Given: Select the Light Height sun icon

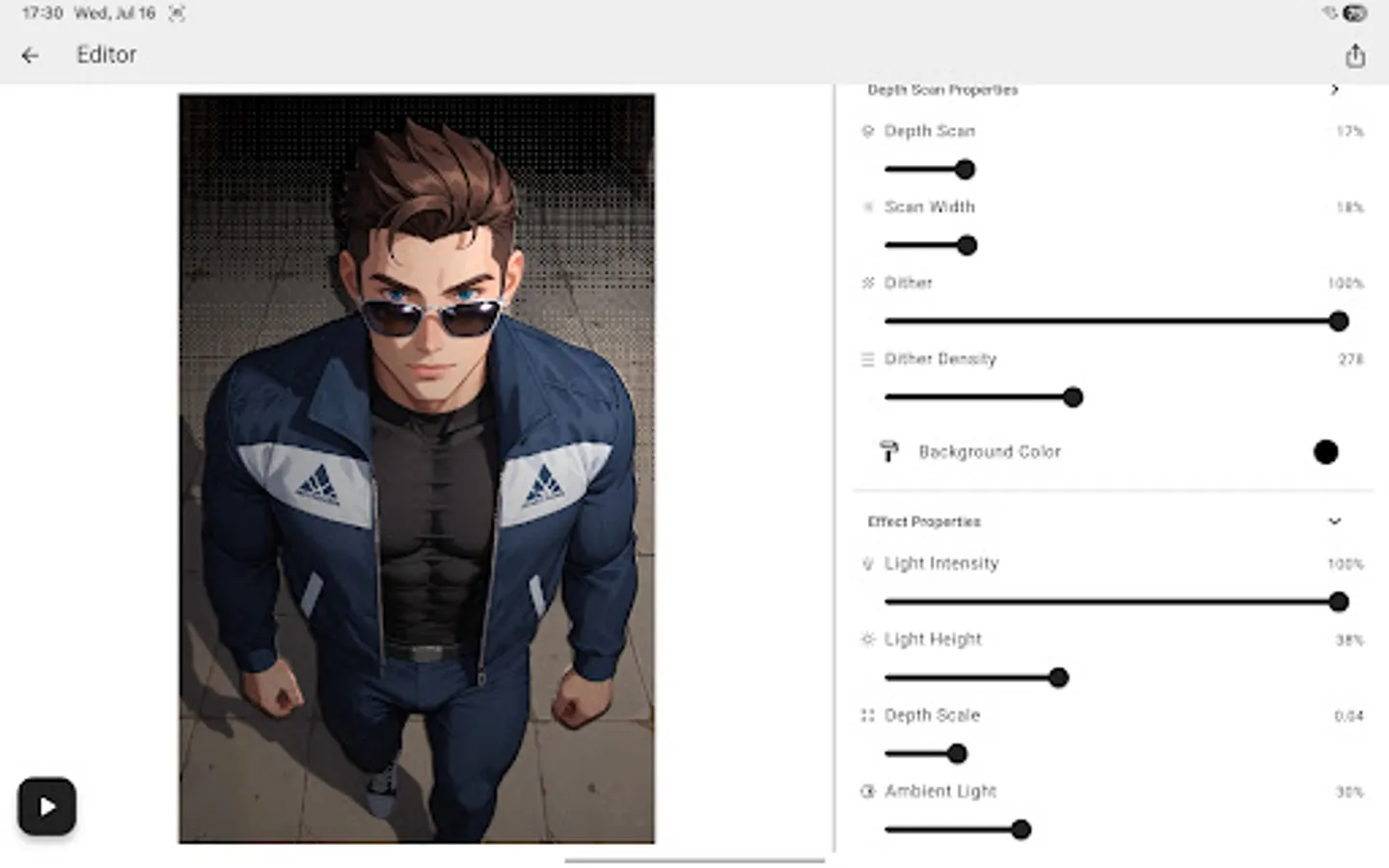Looking at the screenshot, I should (867, 638).
